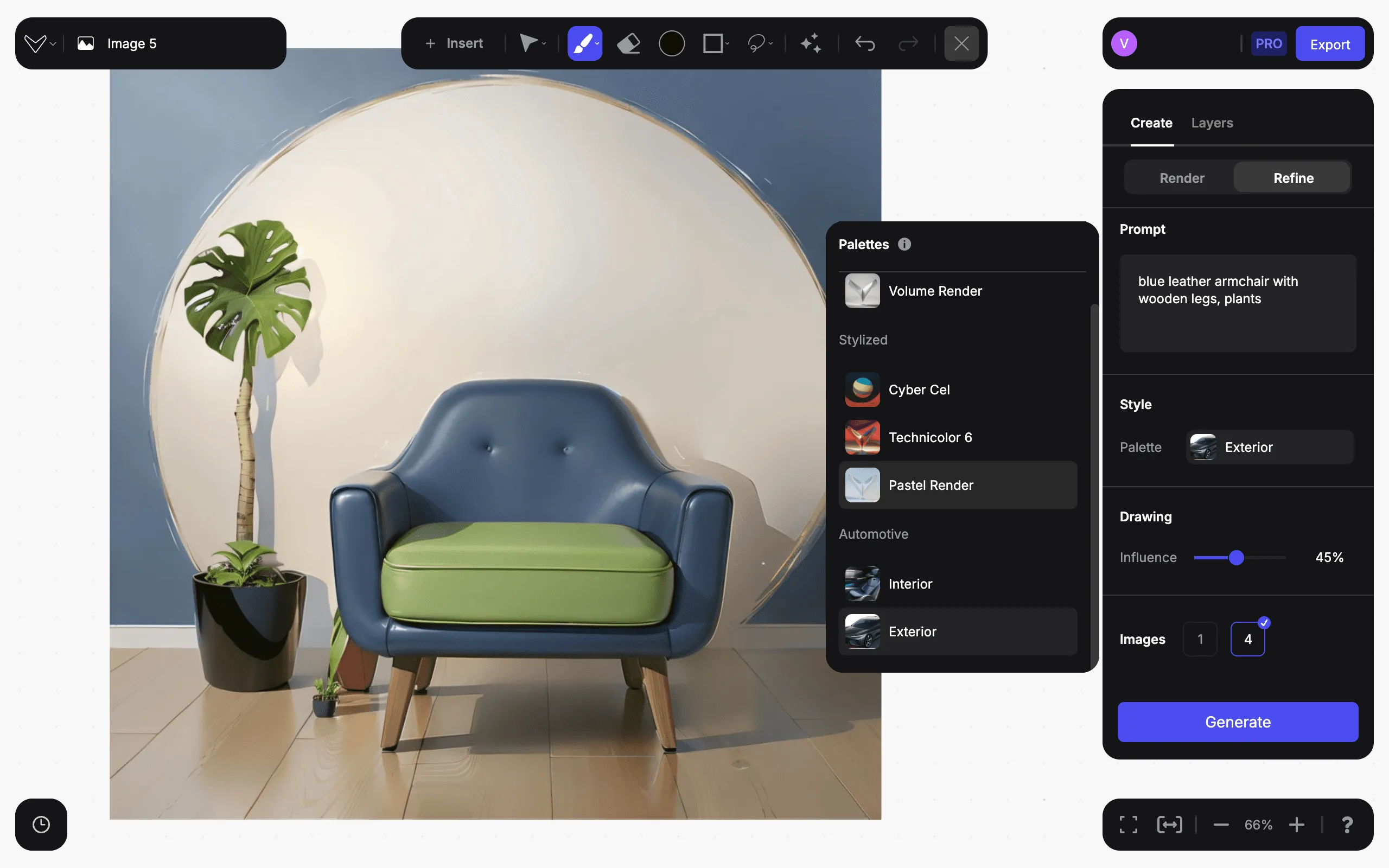Image resolution: width=1389 pixels, height=868 pixels.
Task: Adjust the Influence slider handle
Action: click(x=1237, y=558)
